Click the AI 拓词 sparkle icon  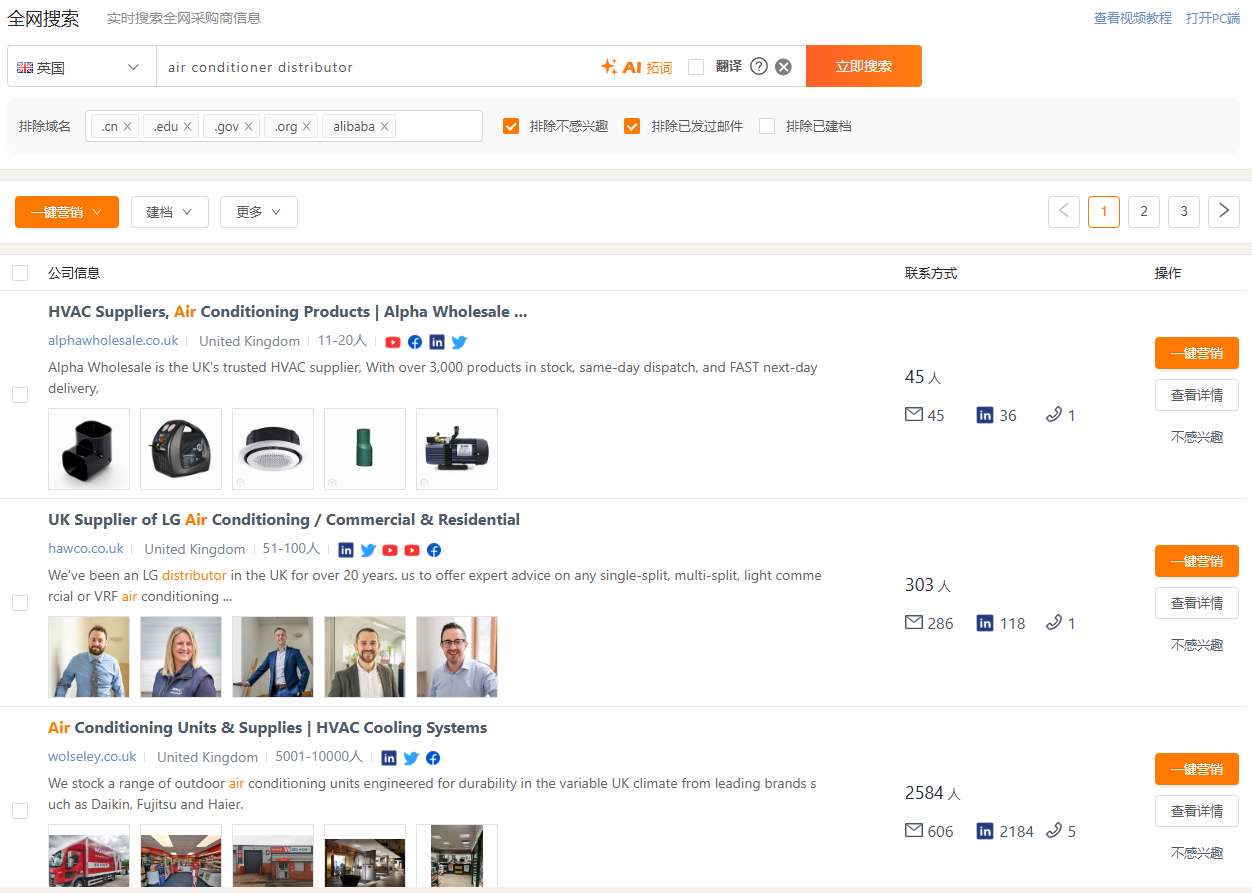click(608, 66)
